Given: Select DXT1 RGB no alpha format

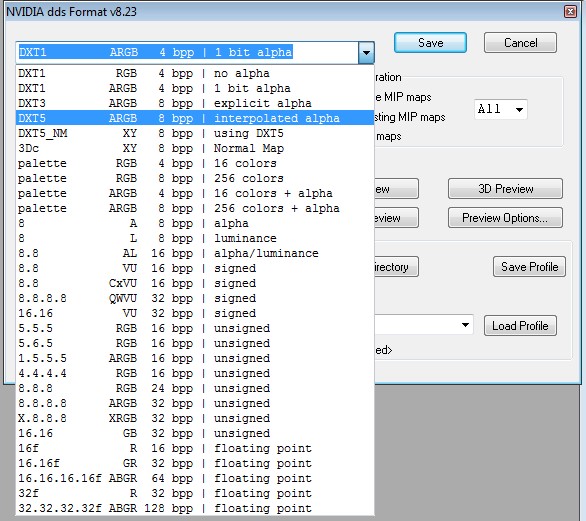Looking at the screenshot, I should click(x=195, y=73).
